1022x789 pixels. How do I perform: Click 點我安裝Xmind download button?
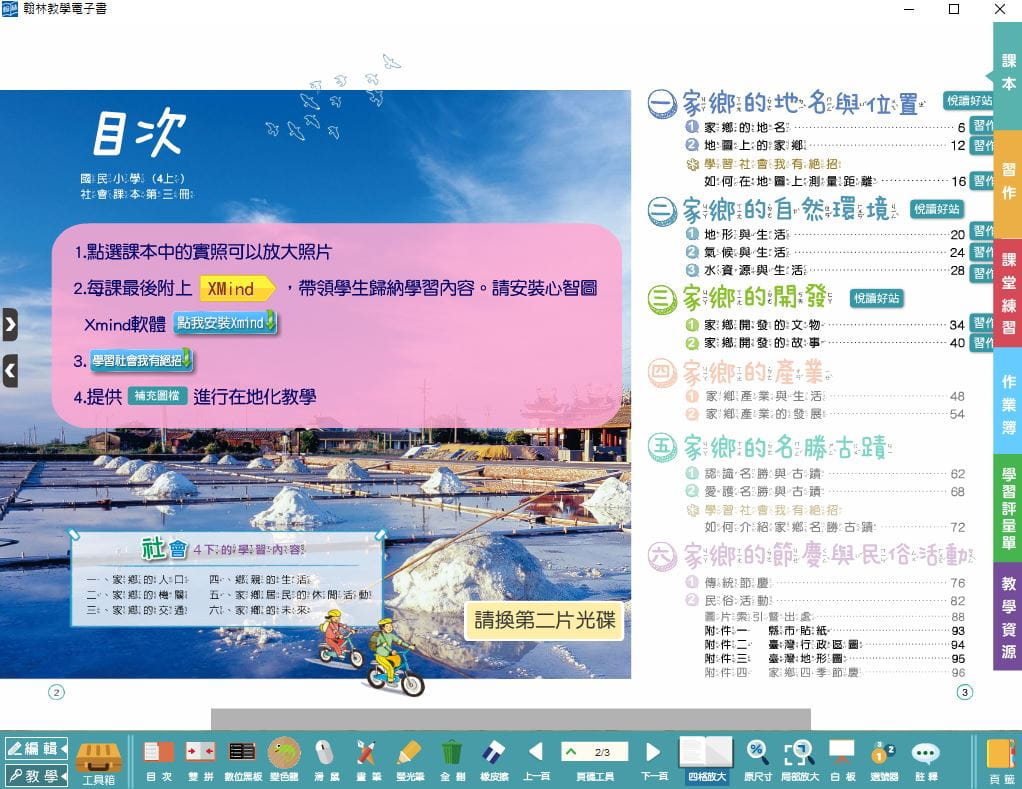point(225,323)
